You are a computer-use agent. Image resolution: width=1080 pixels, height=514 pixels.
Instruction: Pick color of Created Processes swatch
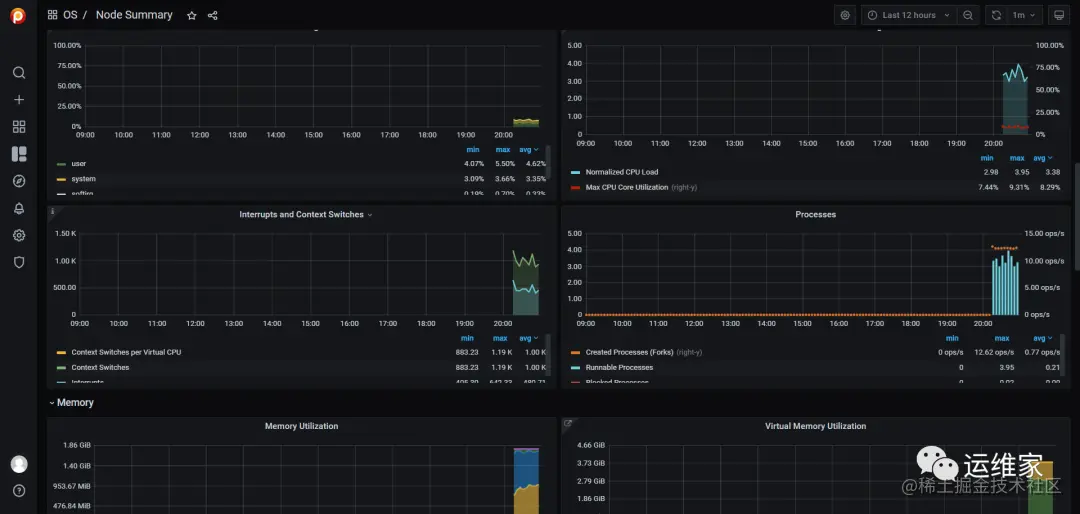(x=575, y=352)
